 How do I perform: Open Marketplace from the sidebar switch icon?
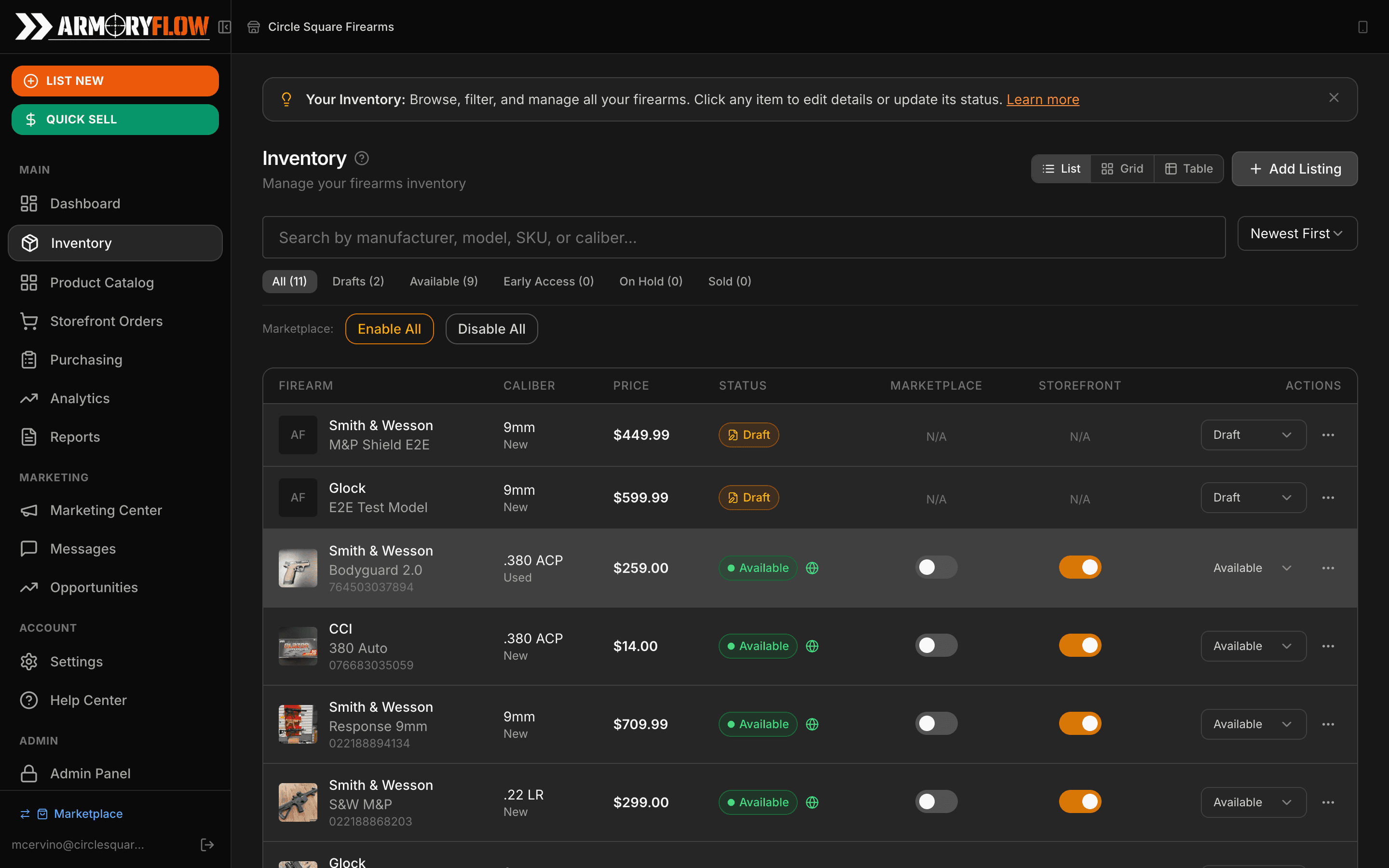[24, 814]
